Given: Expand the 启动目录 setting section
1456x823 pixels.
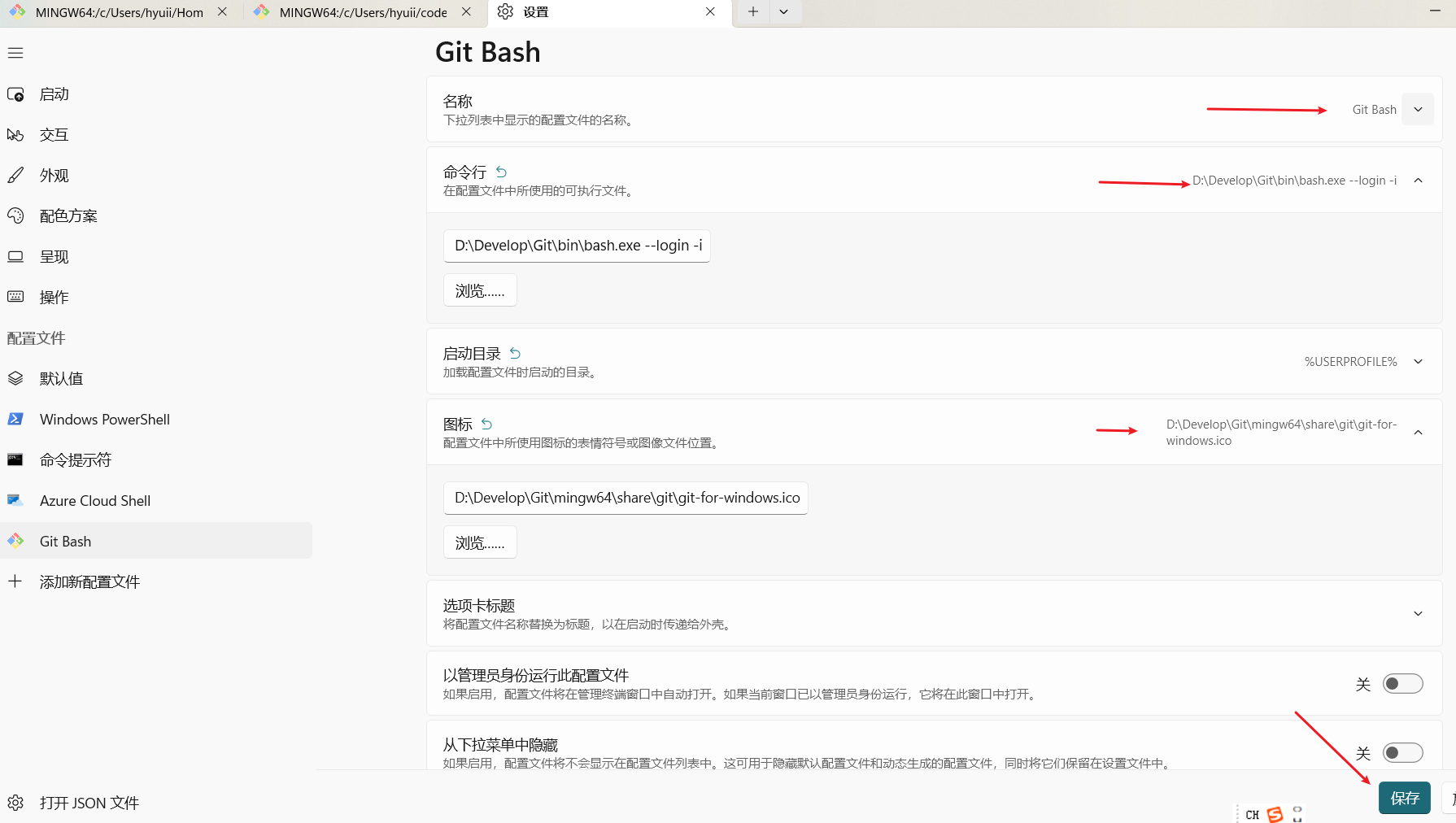Looking at the screenshot, I should tap(1418, 362).
